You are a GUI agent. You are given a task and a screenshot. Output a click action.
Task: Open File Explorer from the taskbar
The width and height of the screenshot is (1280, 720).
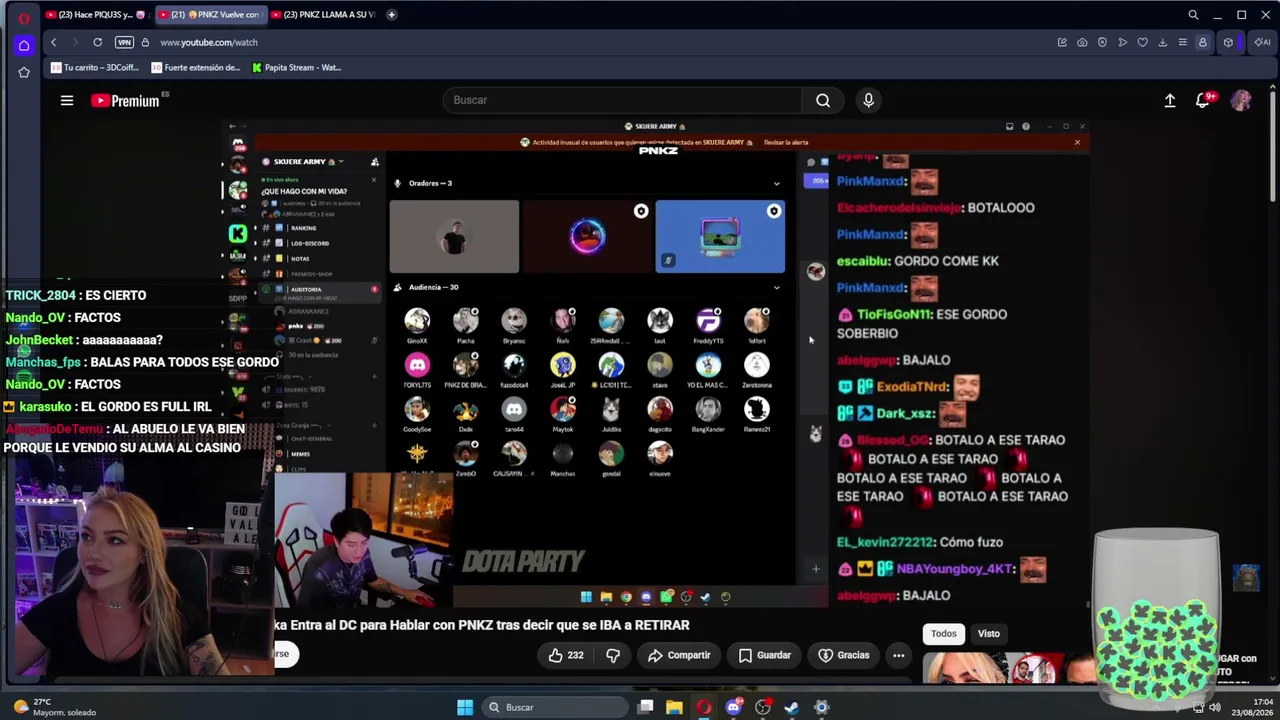point(674,707)
